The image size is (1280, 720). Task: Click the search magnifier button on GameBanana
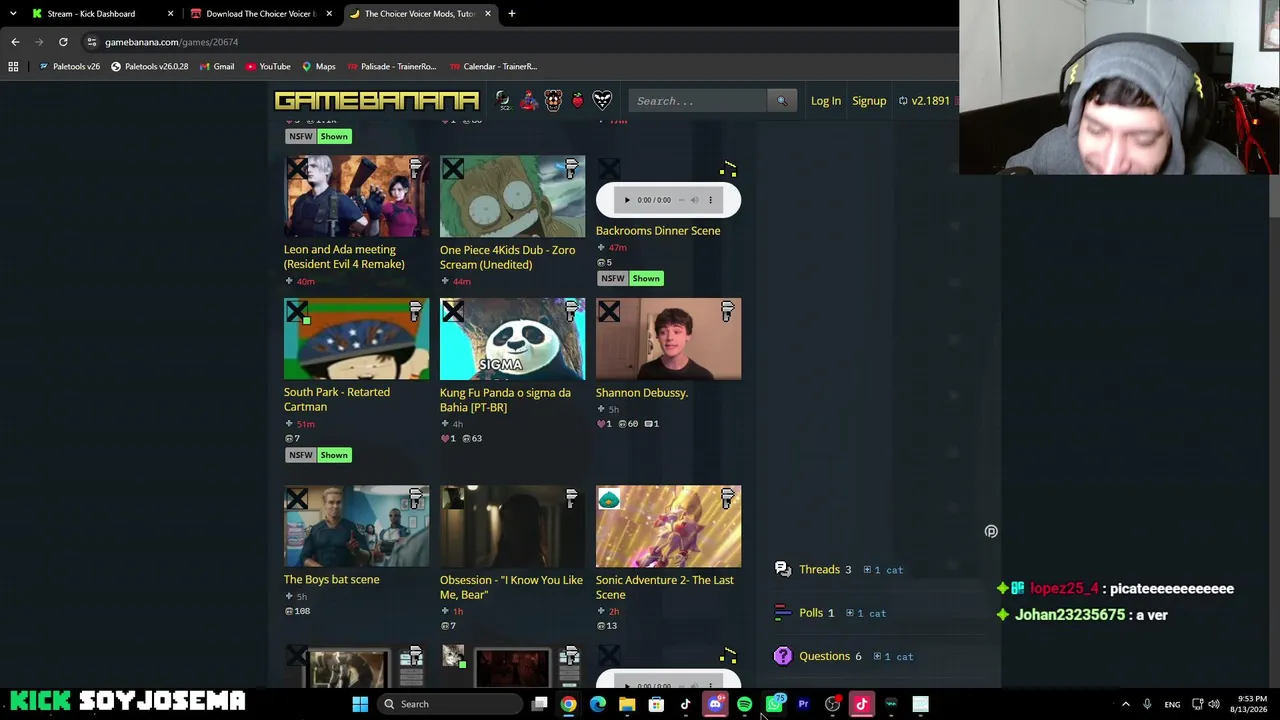click(x=782, y=101)
